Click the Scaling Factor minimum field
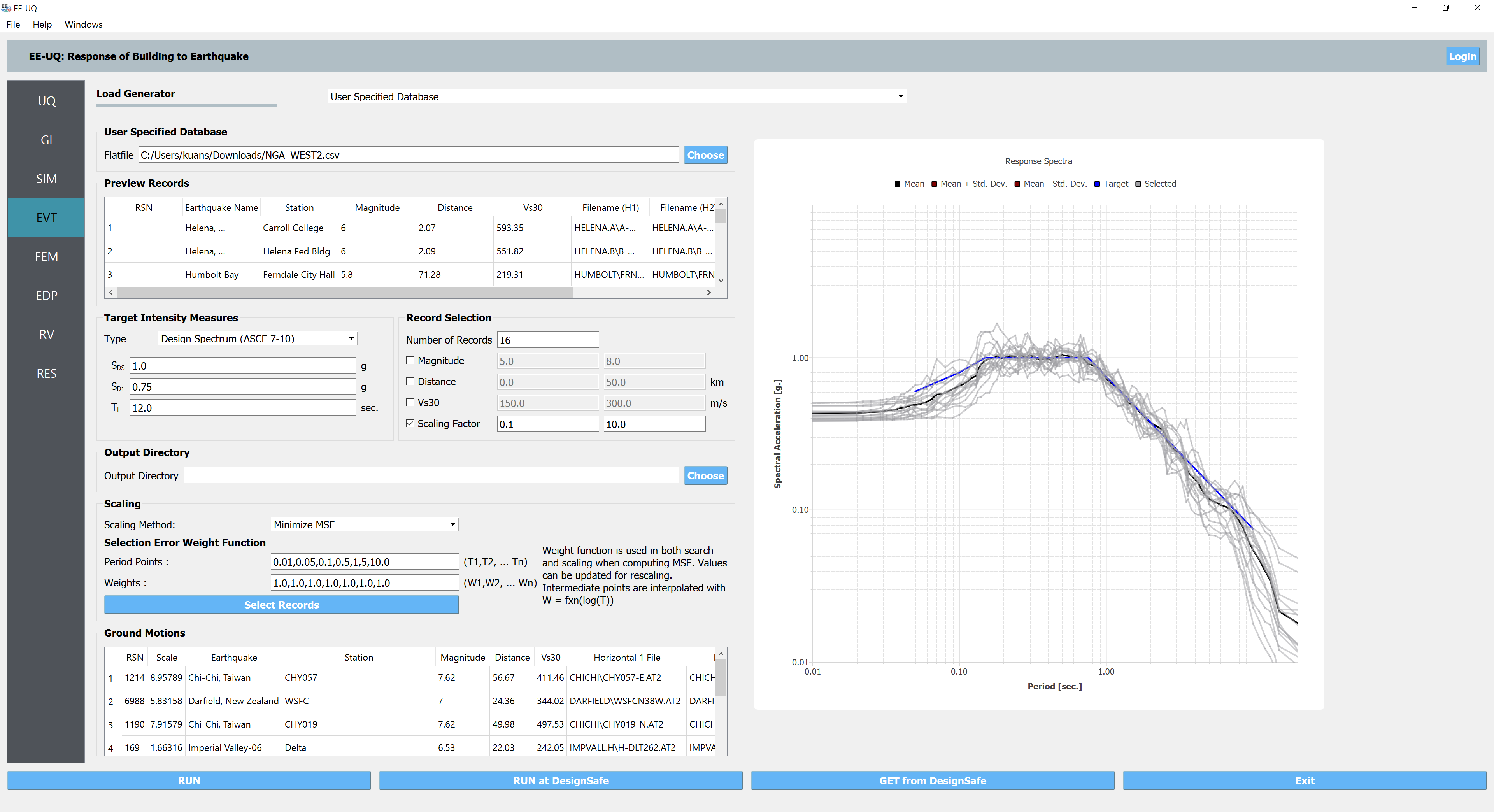Screen dimensions: 1494x812 point(547,424)
